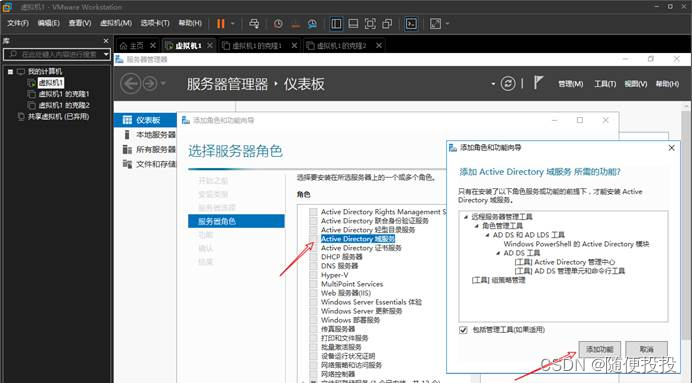Close the 主页 tab
The height and width of the screenshot is (383, 692).
(x=153, y=45)
